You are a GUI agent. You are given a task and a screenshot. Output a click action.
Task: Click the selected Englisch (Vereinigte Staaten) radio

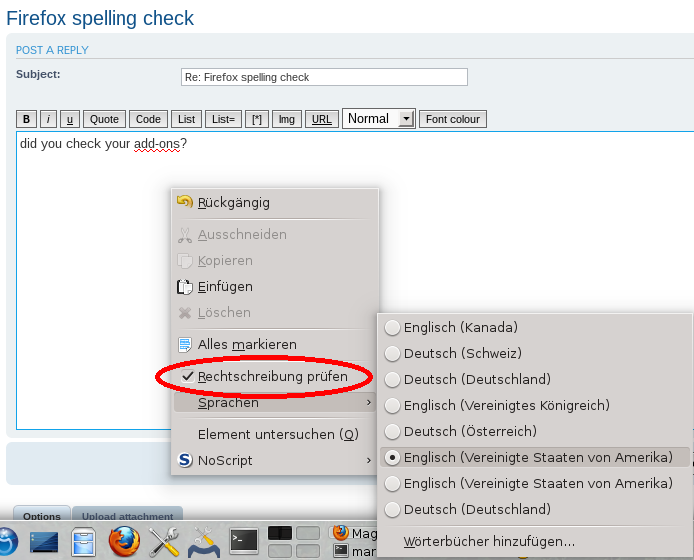392,457
